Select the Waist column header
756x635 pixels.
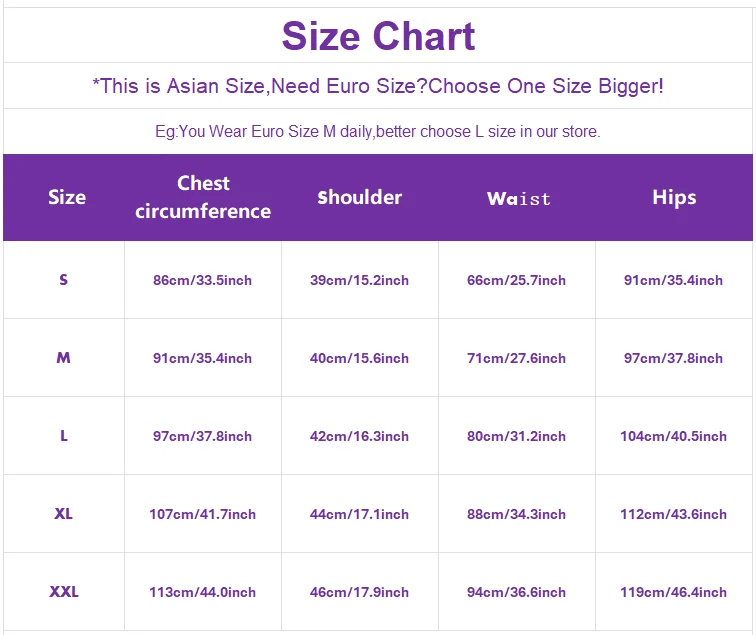(518, 198)
